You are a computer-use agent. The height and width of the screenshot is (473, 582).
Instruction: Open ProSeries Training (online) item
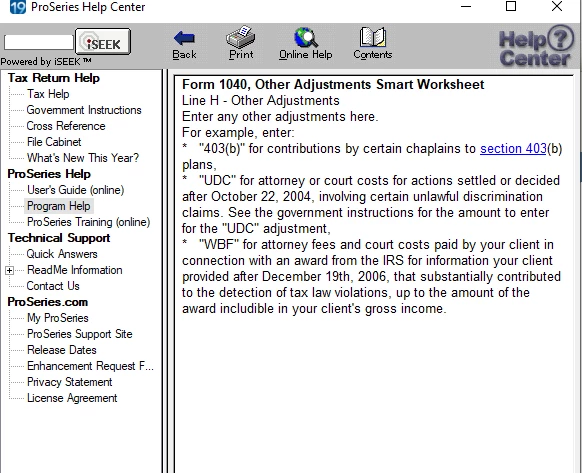tap(88, 222)
